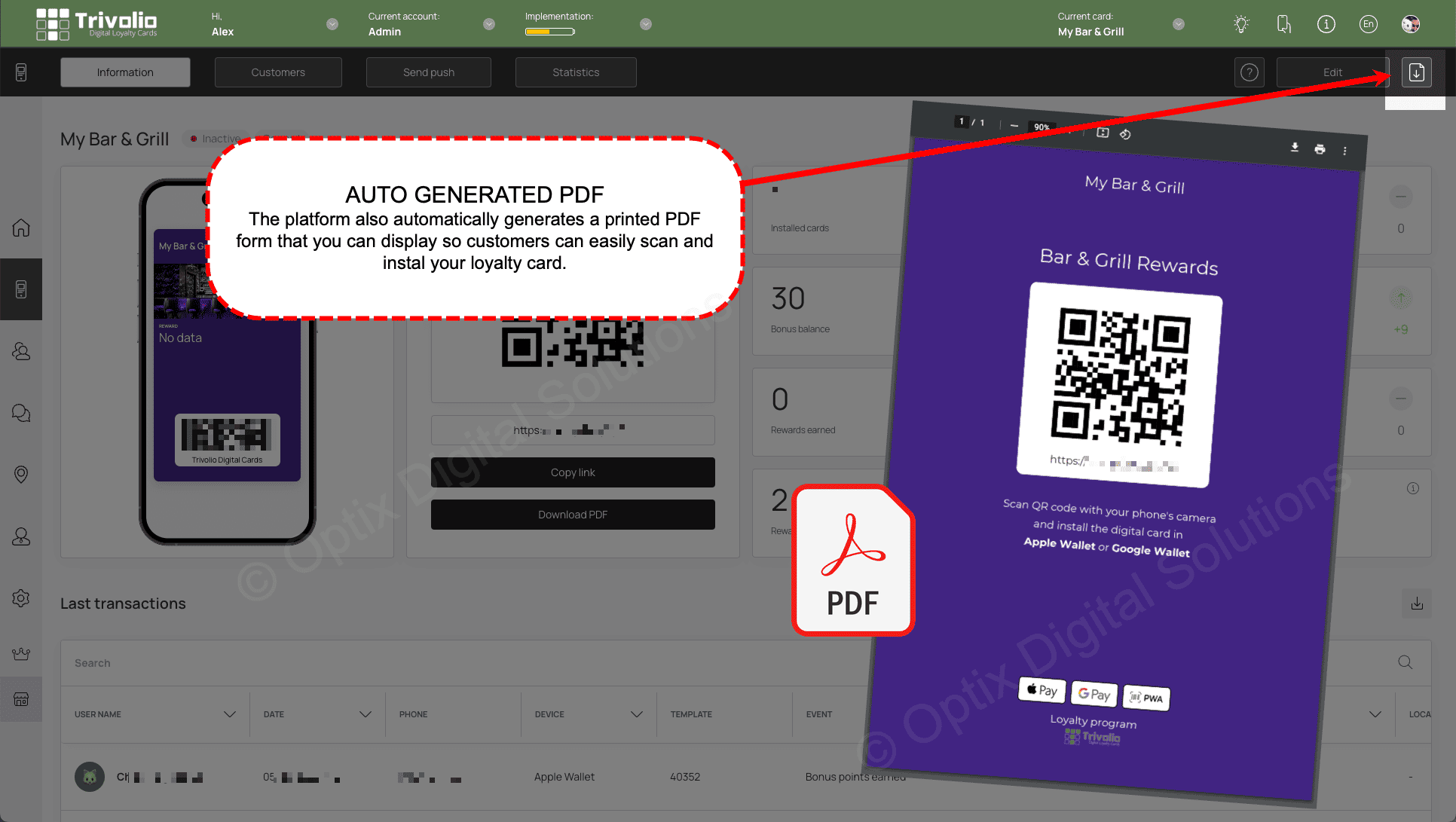Click the PDF viewer download icon
The width and height of the screenshot is (1456, 822).
pos(1295,147)
